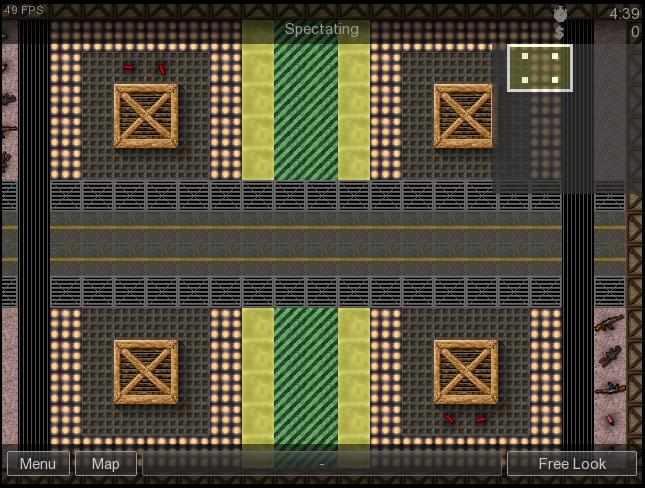Click the stopwatch round timer icon
This screenshot has height=488, width=645.
560,14
